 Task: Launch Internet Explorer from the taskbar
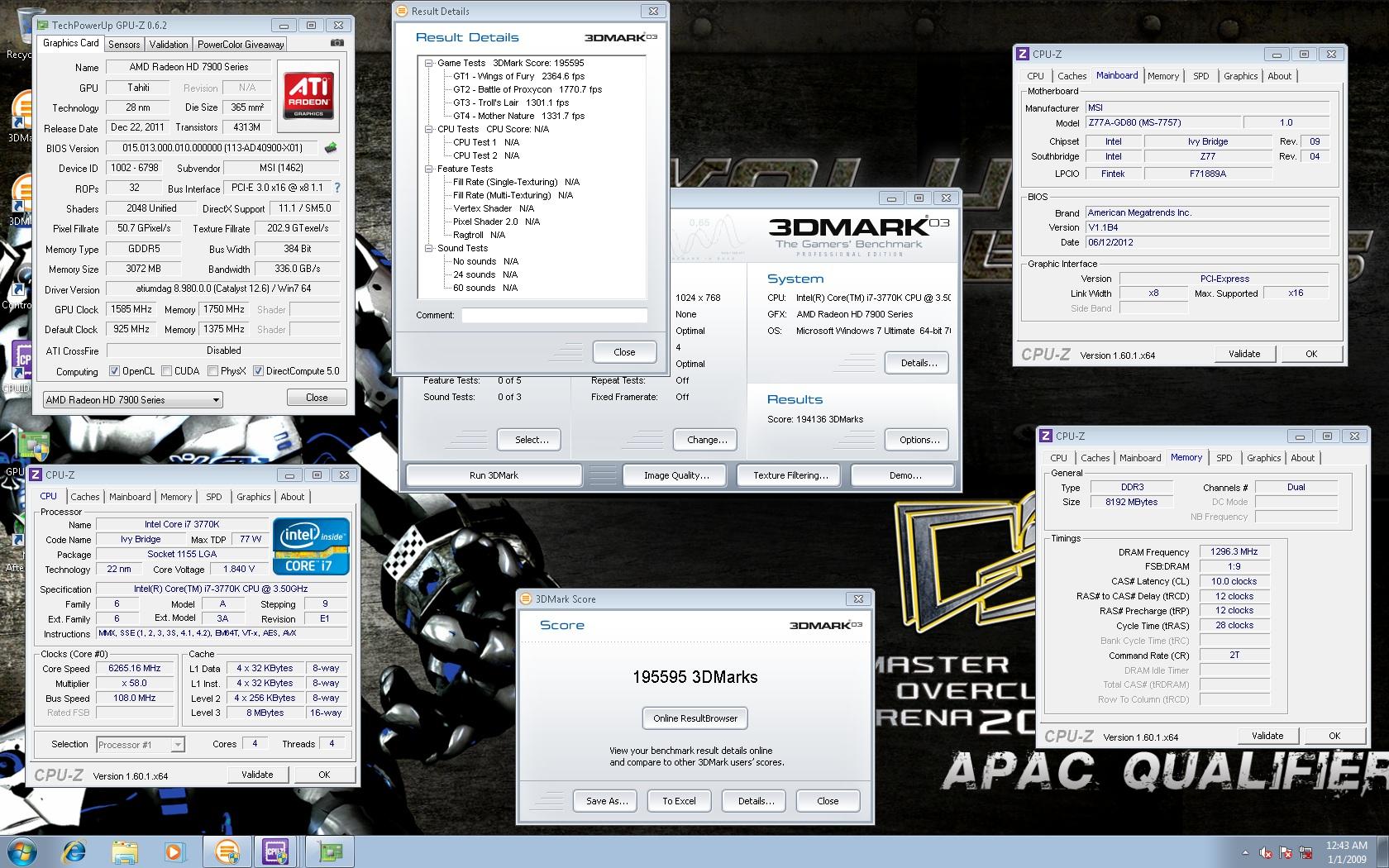coord(74,851)
